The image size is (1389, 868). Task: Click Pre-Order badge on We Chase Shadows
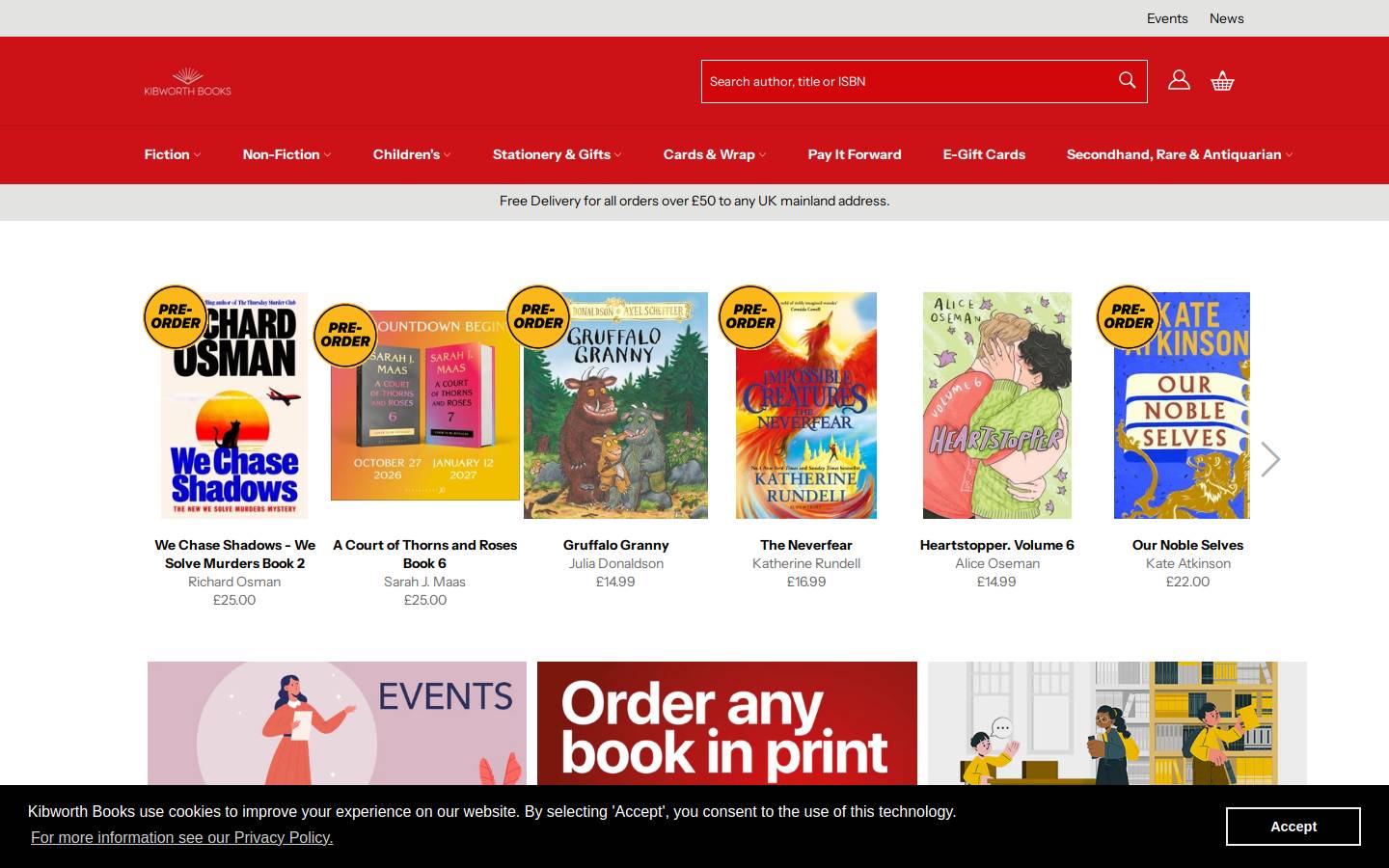pyautogui.click(x=176, y=316)
